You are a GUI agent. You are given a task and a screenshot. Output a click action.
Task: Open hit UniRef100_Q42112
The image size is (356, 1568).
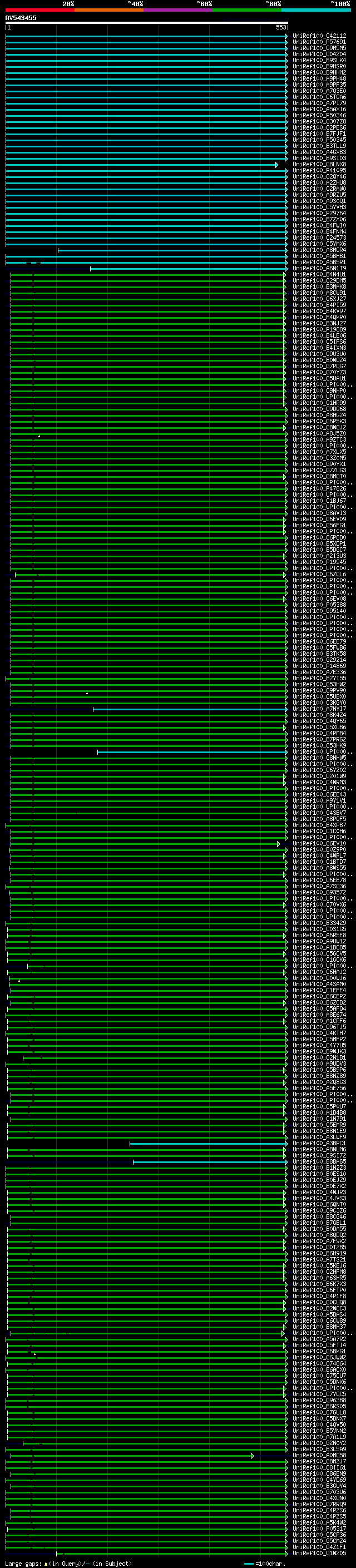coord(319,36)
